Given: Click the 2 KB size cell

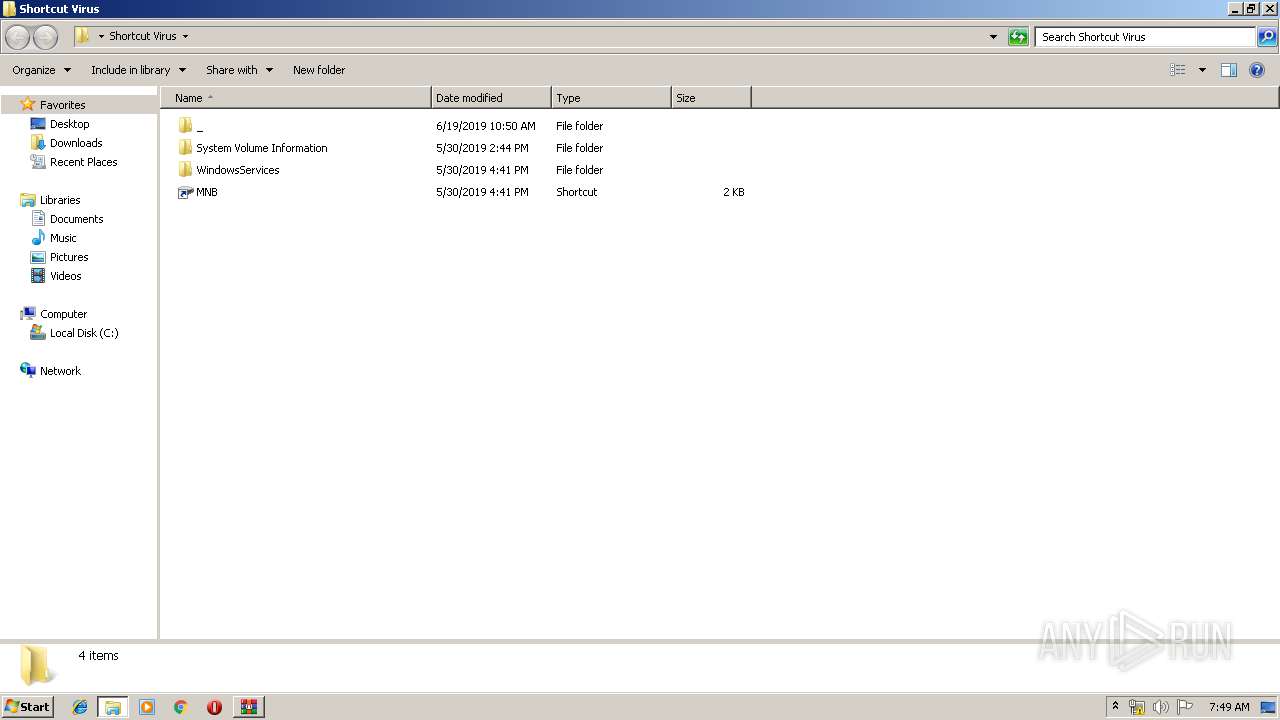Looking at the screenshot, I should [734, 192].
